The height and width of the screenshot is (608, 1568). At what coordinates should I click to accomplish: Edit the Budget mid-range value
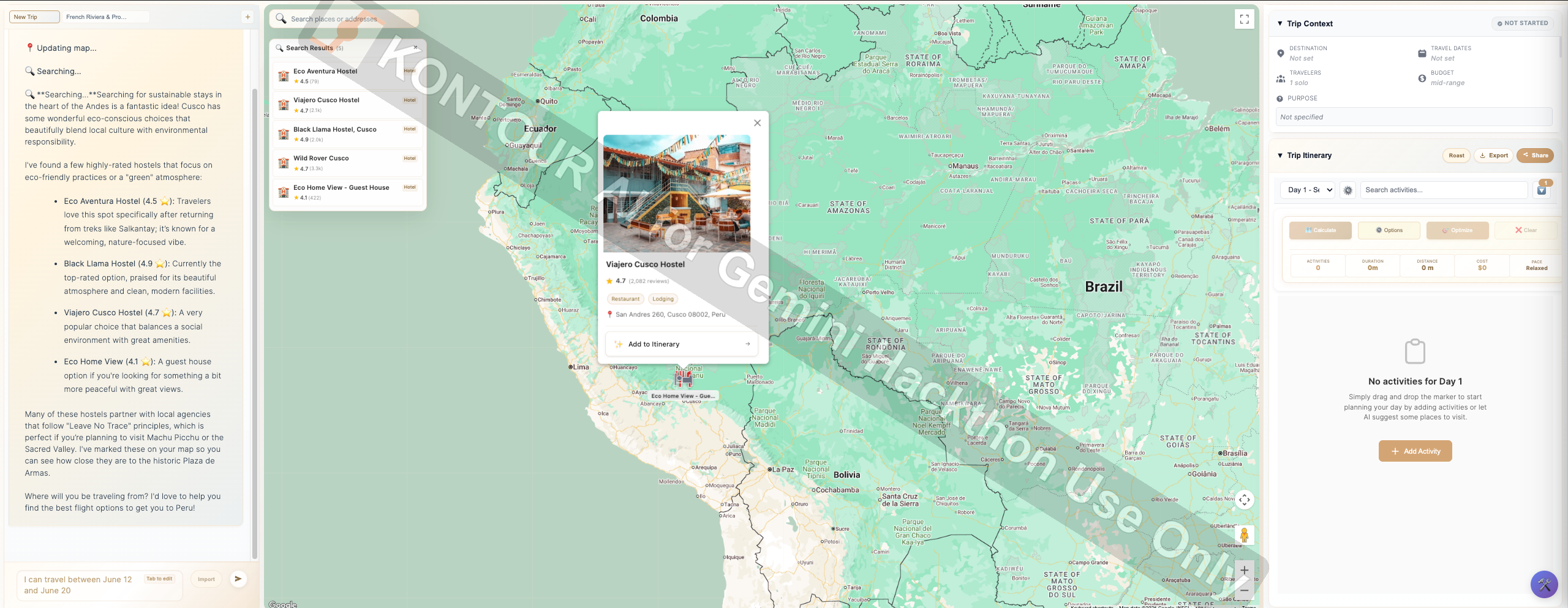pos(1447,83)
